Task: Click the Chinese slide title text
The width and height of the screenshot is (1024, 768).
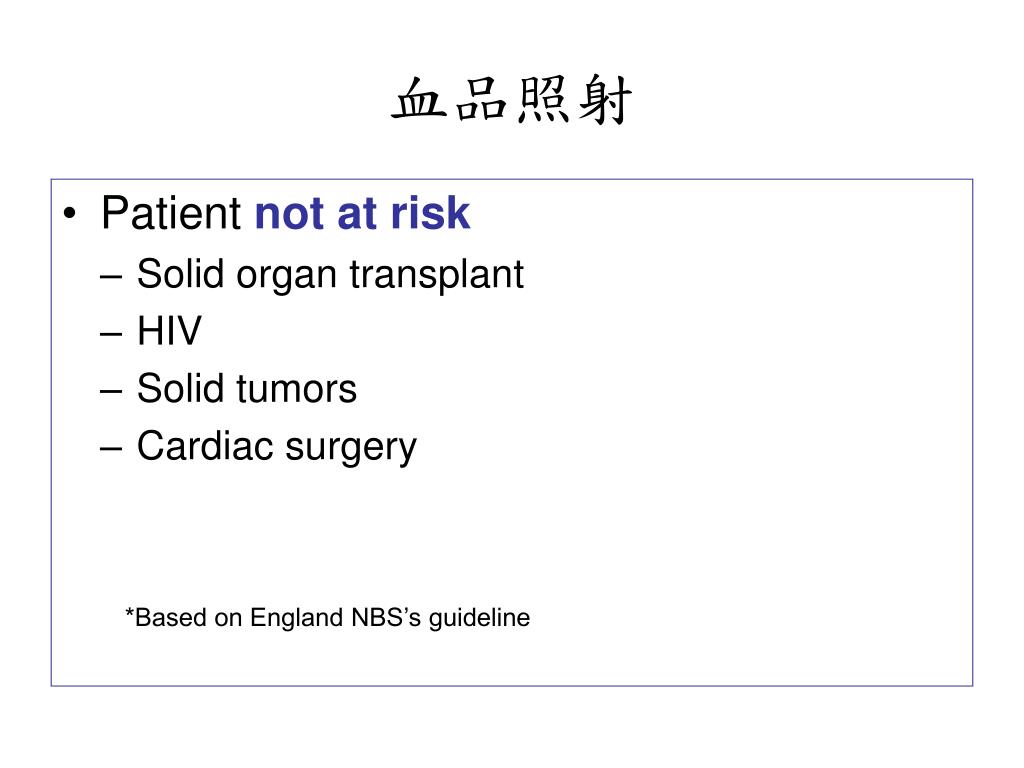Action: (511, 100)
